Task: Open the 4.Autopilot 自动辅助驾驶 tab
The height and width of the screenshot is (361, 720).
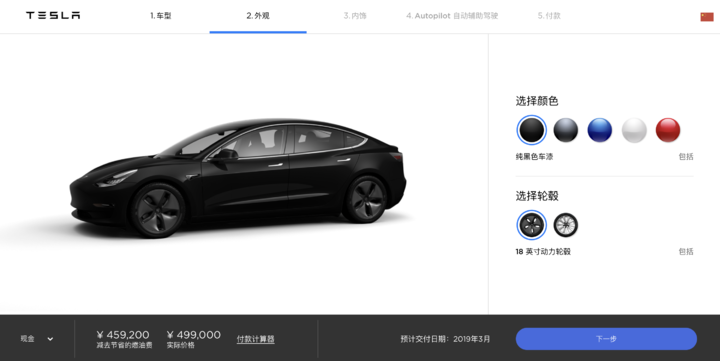Action: pyautogui.click(x=452, y=16)
